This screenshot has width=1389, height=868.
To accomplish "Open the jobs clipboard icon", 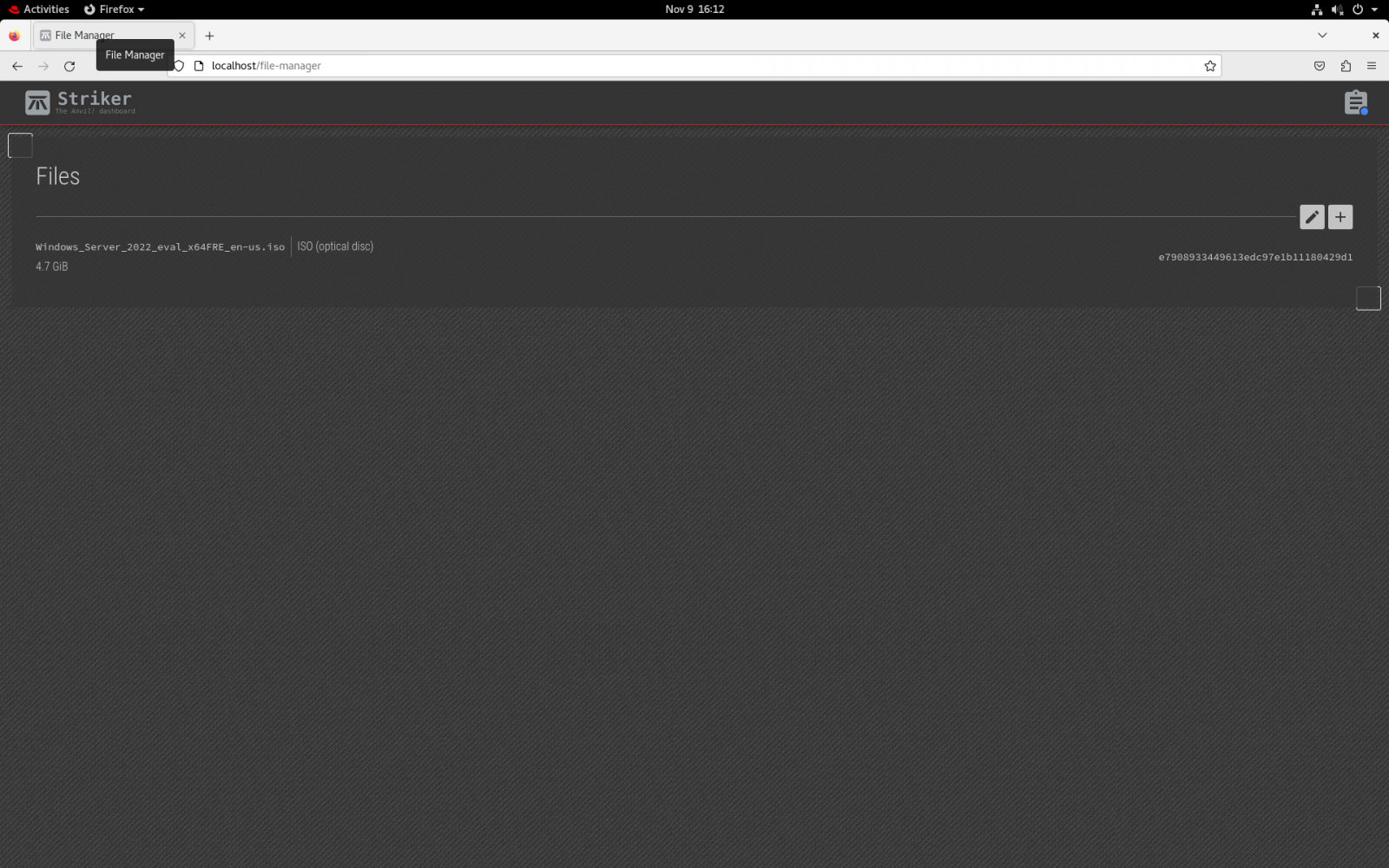I will 1355,102.
